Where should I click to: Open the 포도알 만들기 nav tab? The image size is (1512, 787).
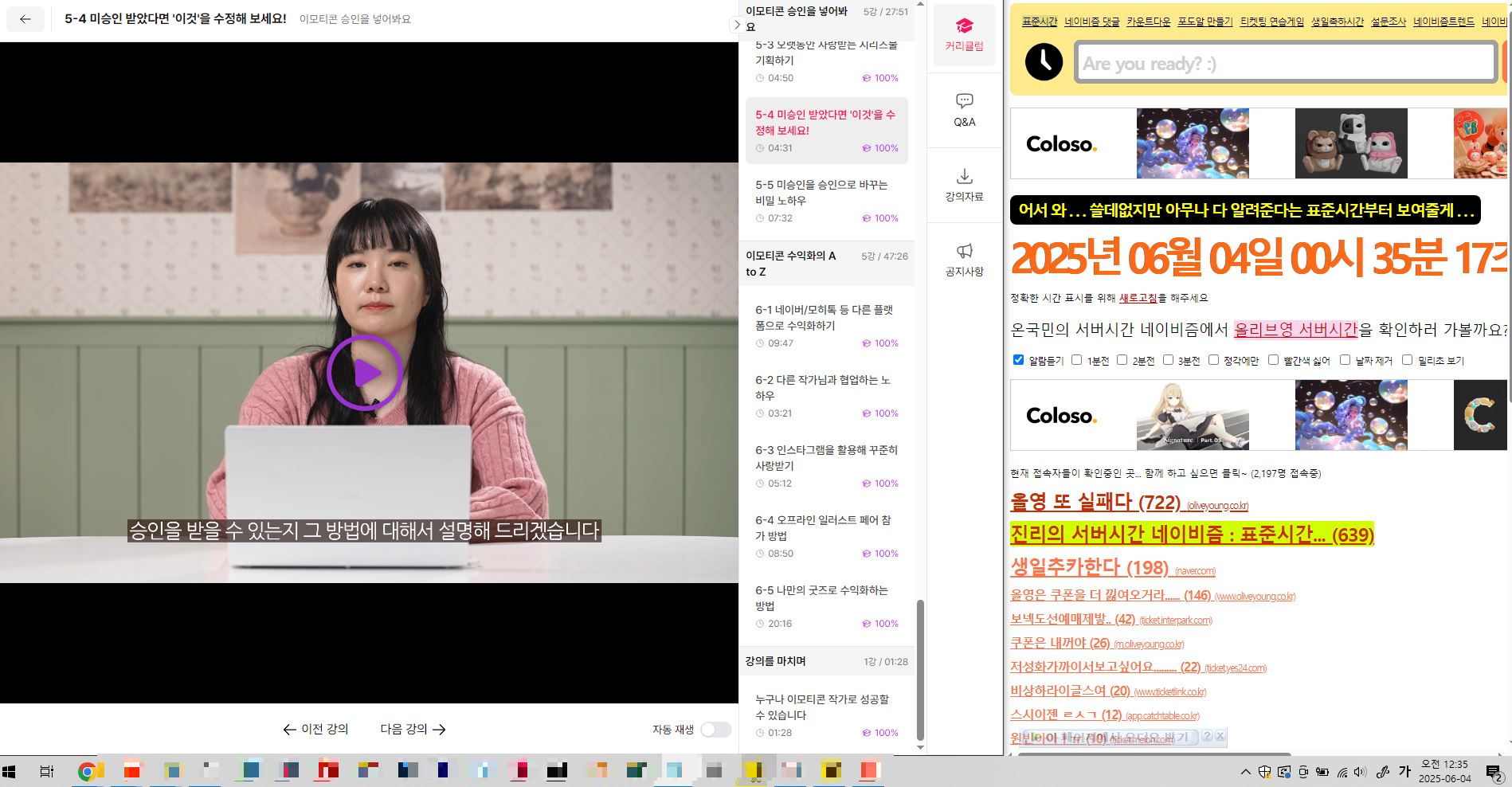click(x=1205, y=22)
